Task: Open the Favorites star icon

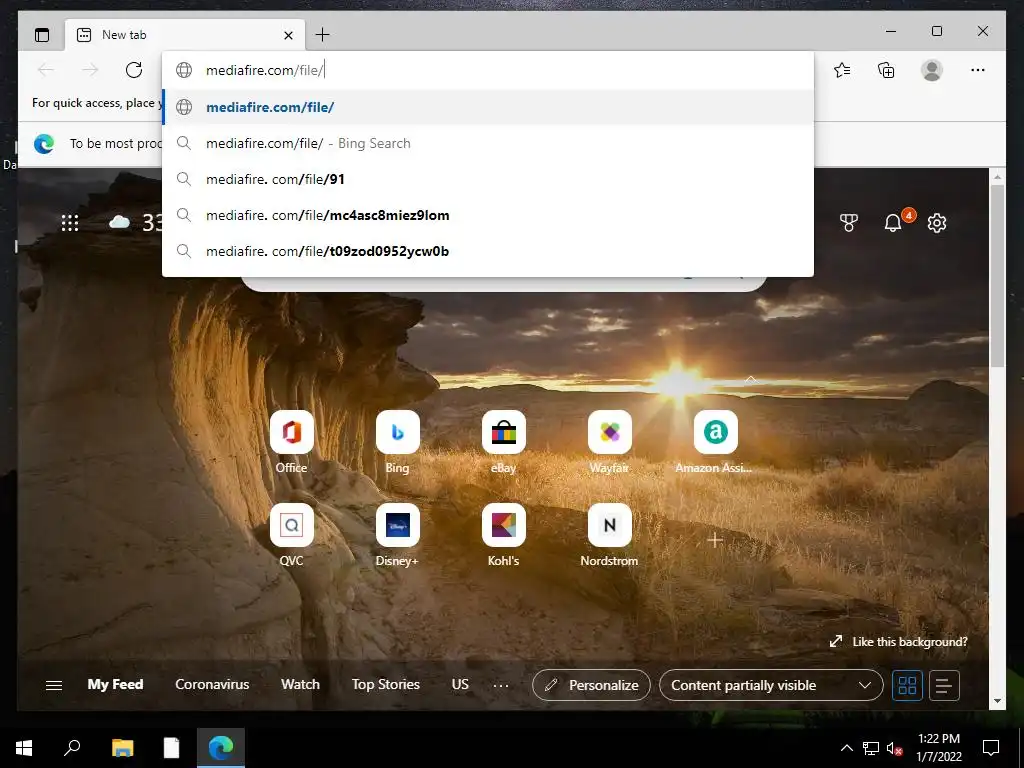Action: 842,70
